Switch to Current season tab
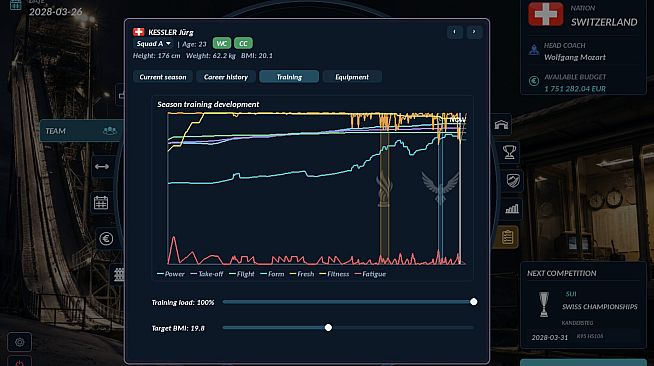Viewport: 654px width, 366px height. tap(163, 77)
